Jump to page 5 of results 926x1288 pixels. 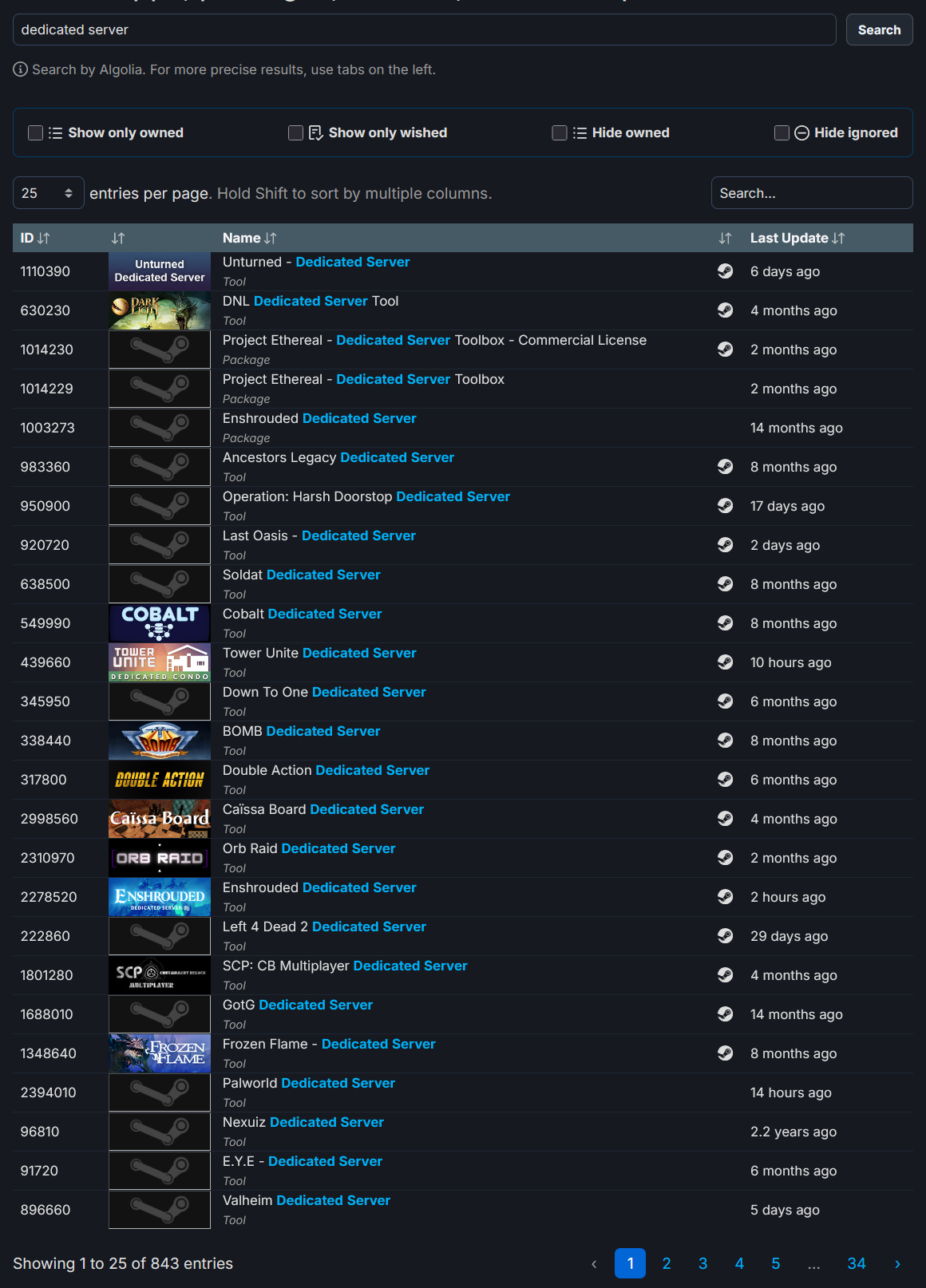coord(775,1263)
